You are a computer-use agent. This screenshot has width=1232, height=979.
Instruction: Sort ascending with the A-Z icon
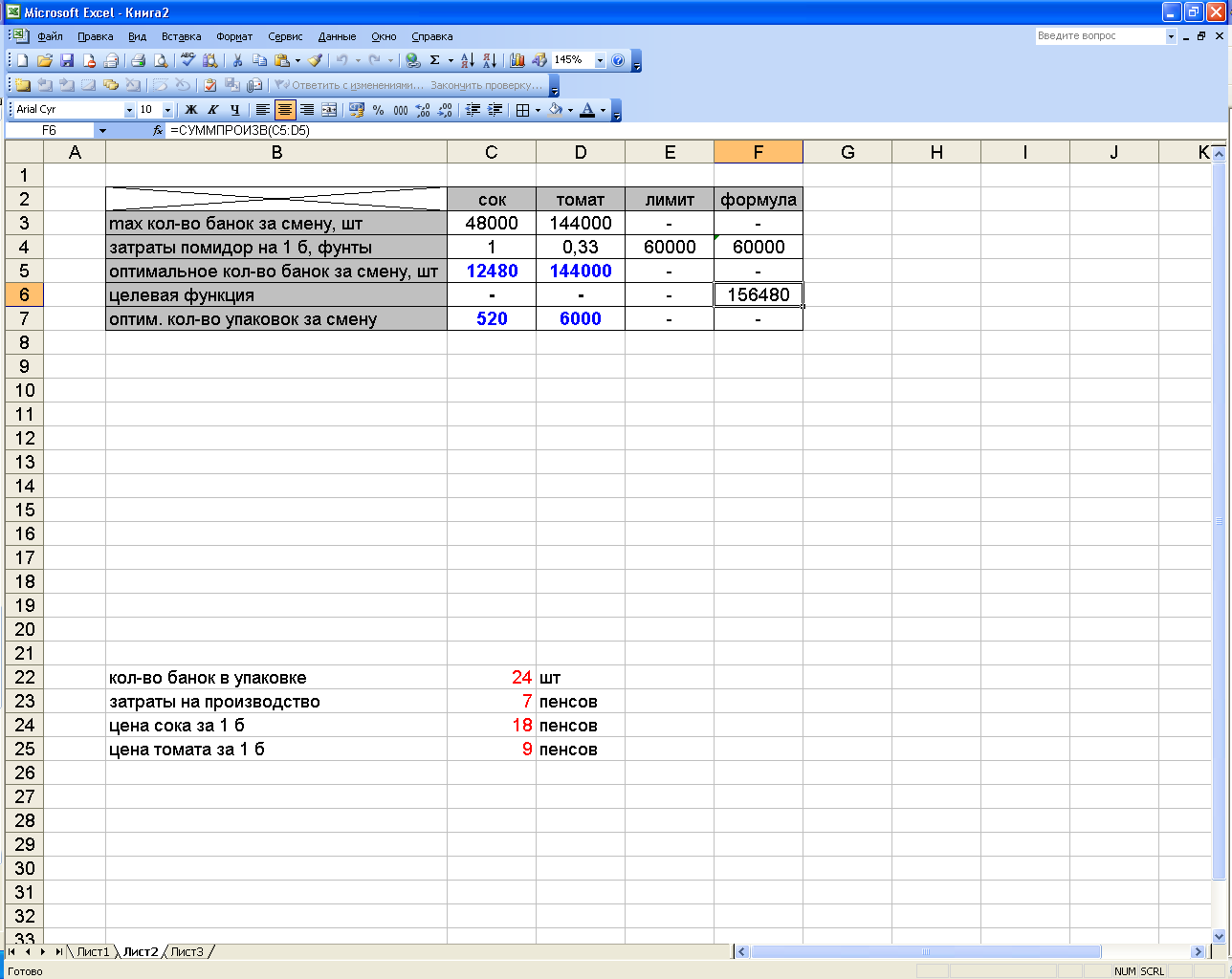(x=468, y=60)
